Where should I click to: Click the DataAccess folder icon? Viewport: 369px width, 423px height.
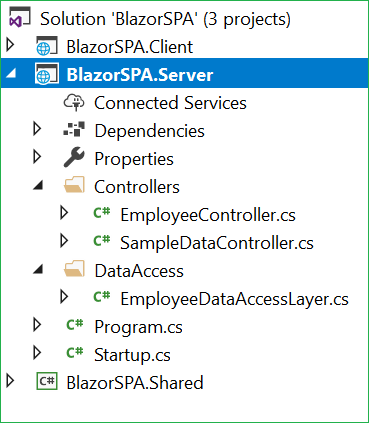(x=74, y=269)
